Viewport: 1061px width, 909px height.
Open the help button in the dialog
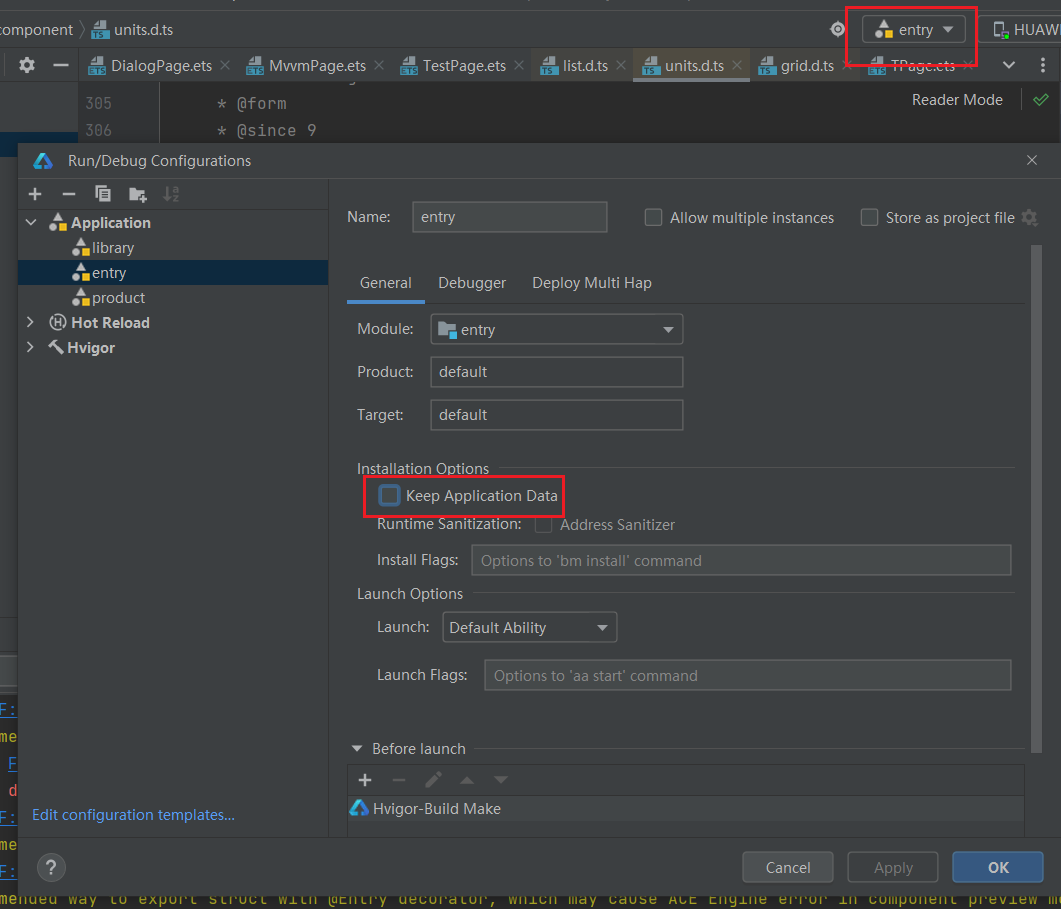pyautogui.click(x=51, y=867)
